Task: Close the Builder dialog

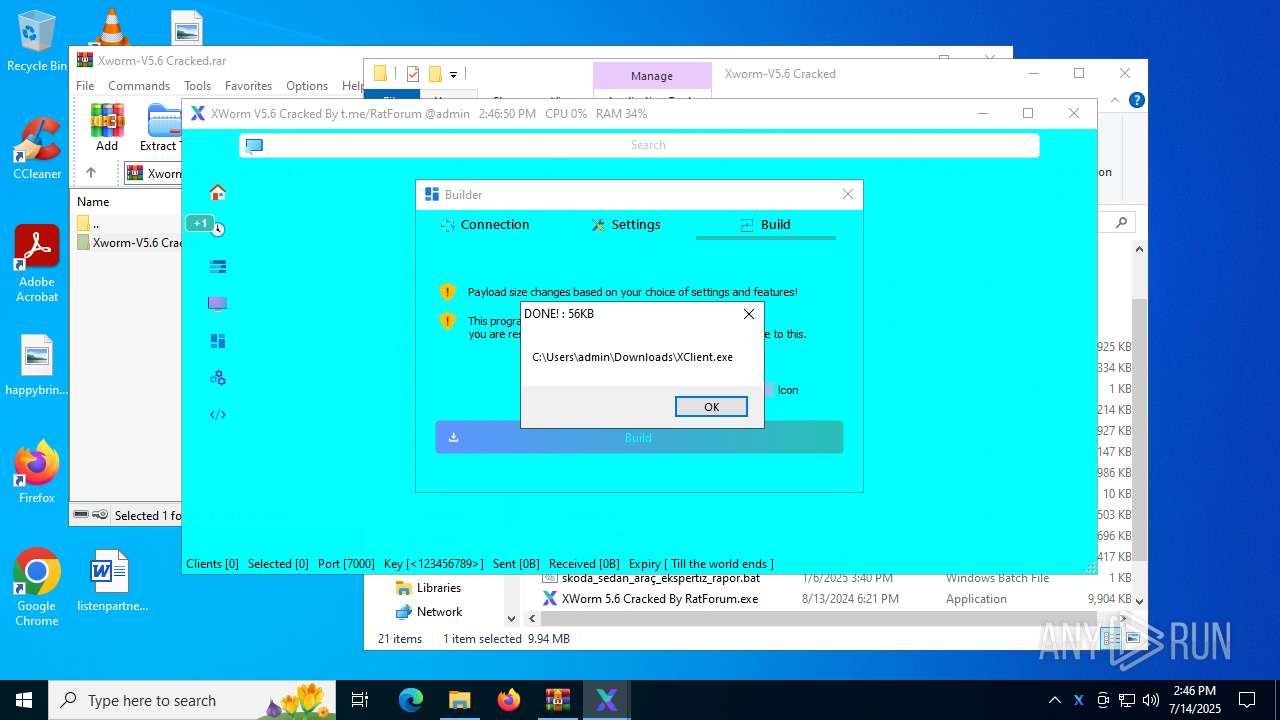Action: tap(848, 195)
